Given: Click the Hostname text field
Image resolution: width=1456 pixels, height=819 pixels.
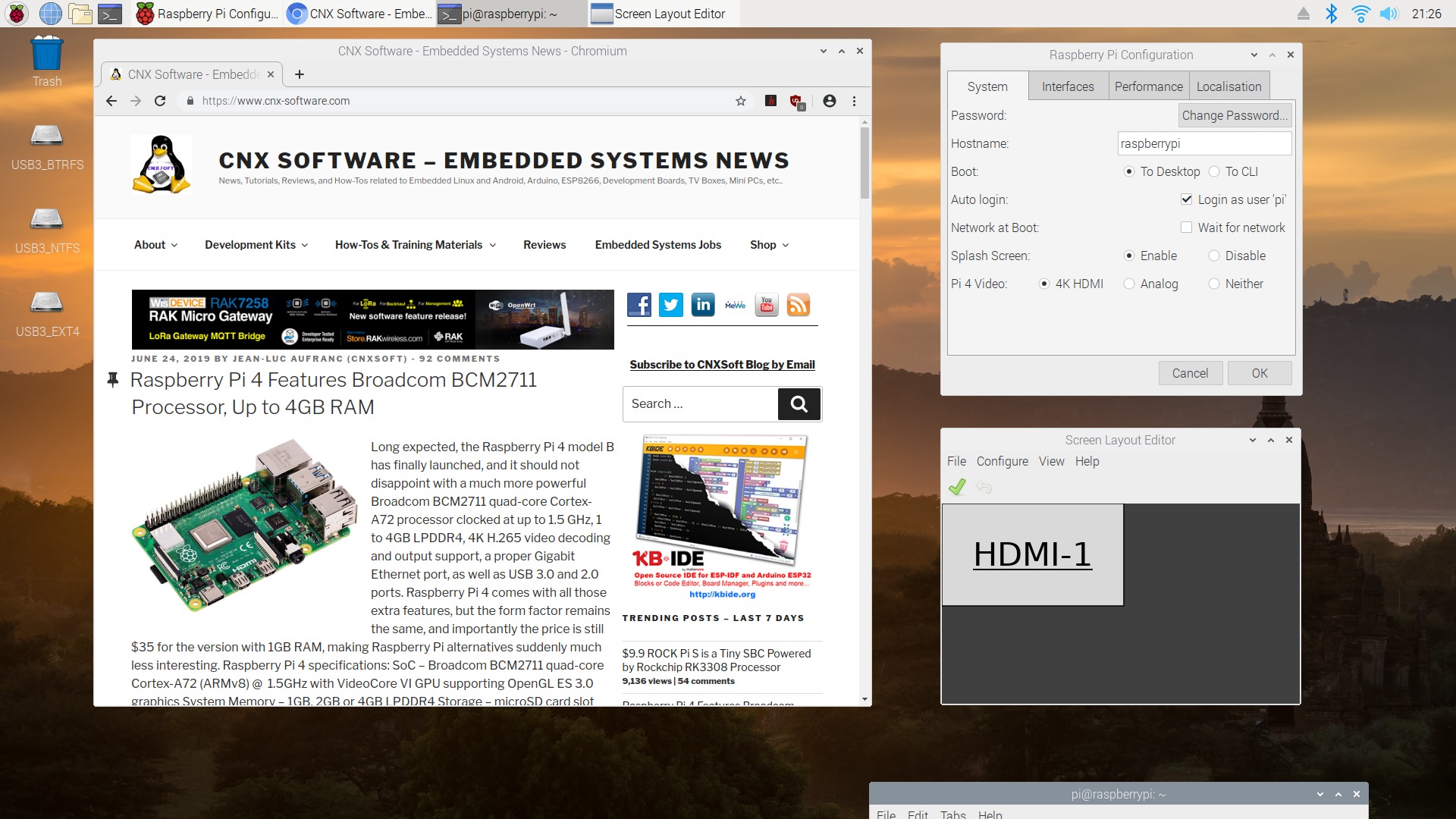Looking at the screenshot, I should click(1205, 143).
